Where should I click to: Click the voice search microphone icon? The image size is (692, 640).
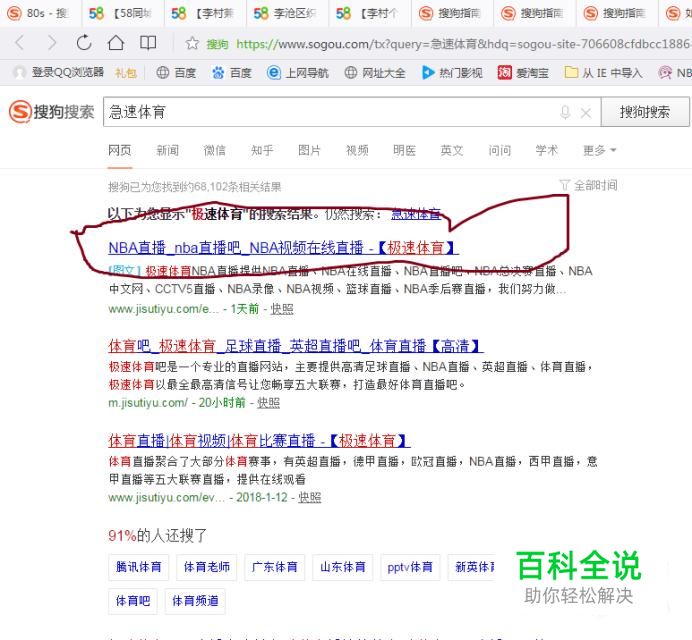tap(565, 112)
